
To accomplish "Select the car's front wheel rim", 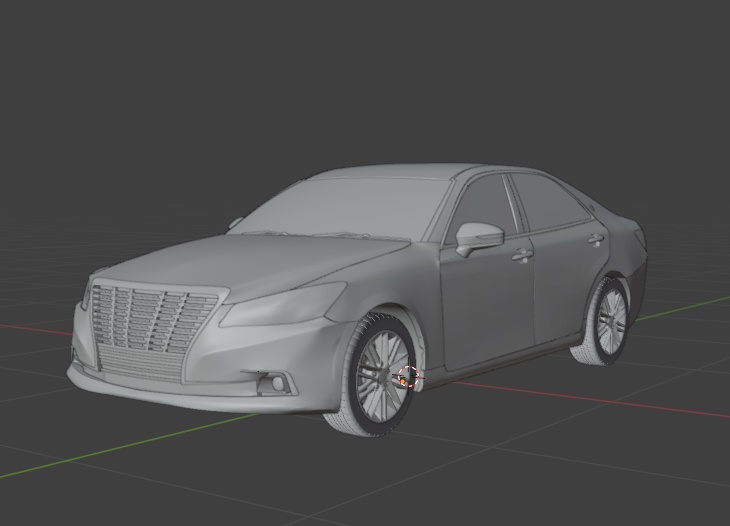I will [381, 375].
